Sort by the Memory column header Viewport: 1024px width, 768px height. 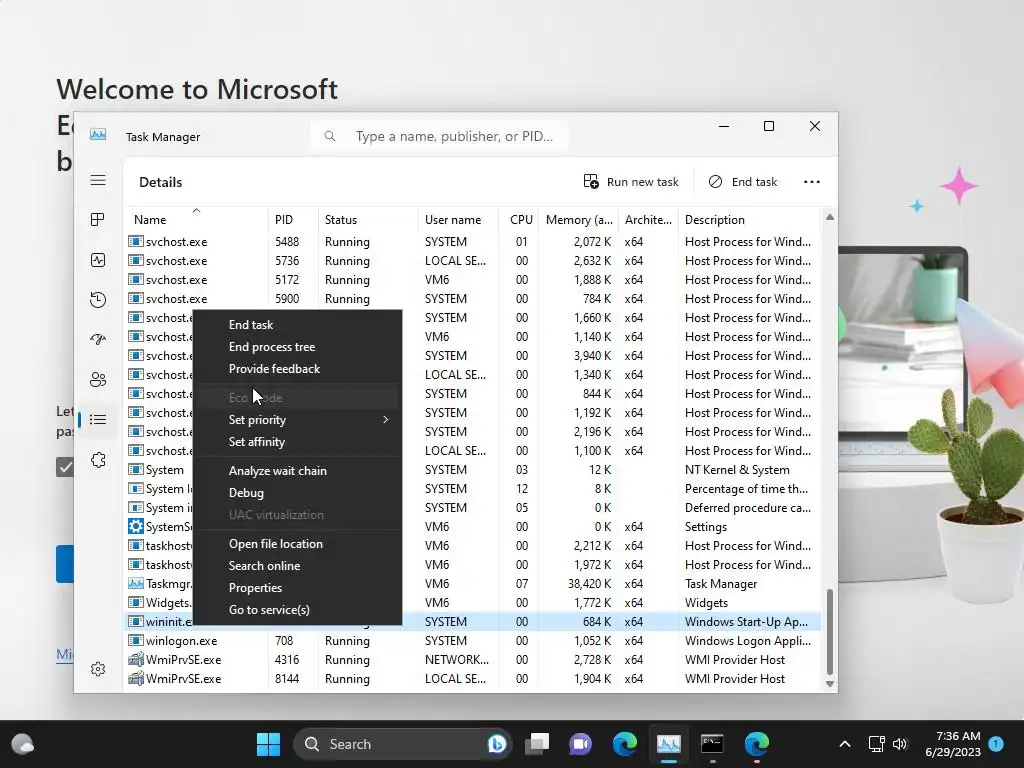579,219
